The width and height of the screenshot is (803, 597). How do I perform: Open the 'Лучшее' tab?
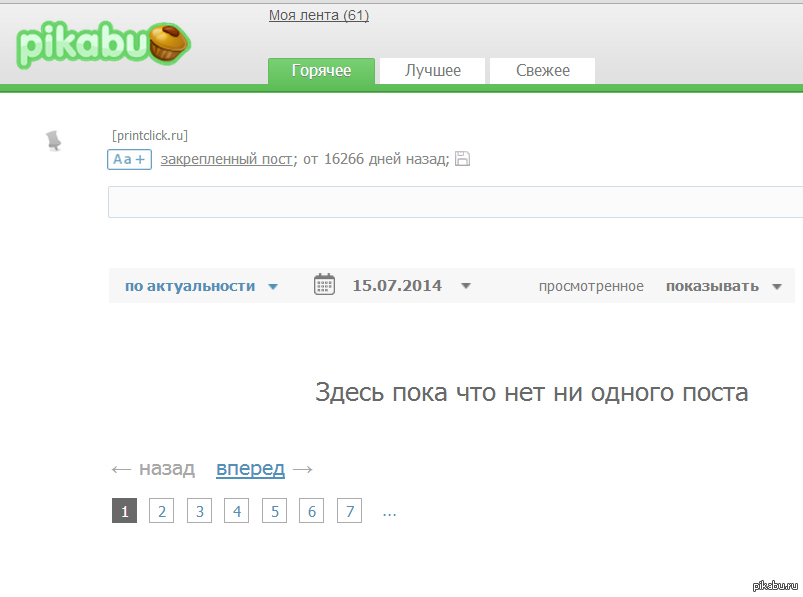pyautogui.click(x=432, y=71)
